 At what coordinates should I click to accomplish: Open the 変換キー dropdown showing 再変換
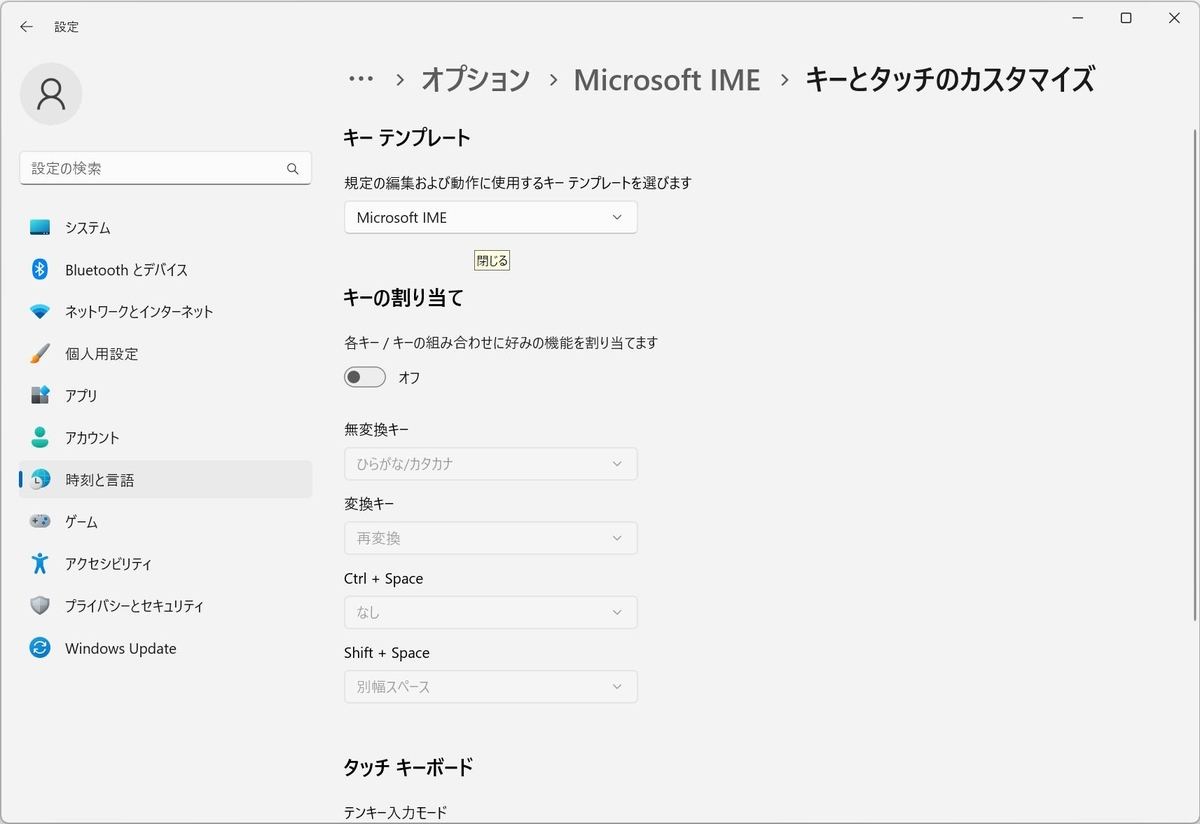click(491, 538)
